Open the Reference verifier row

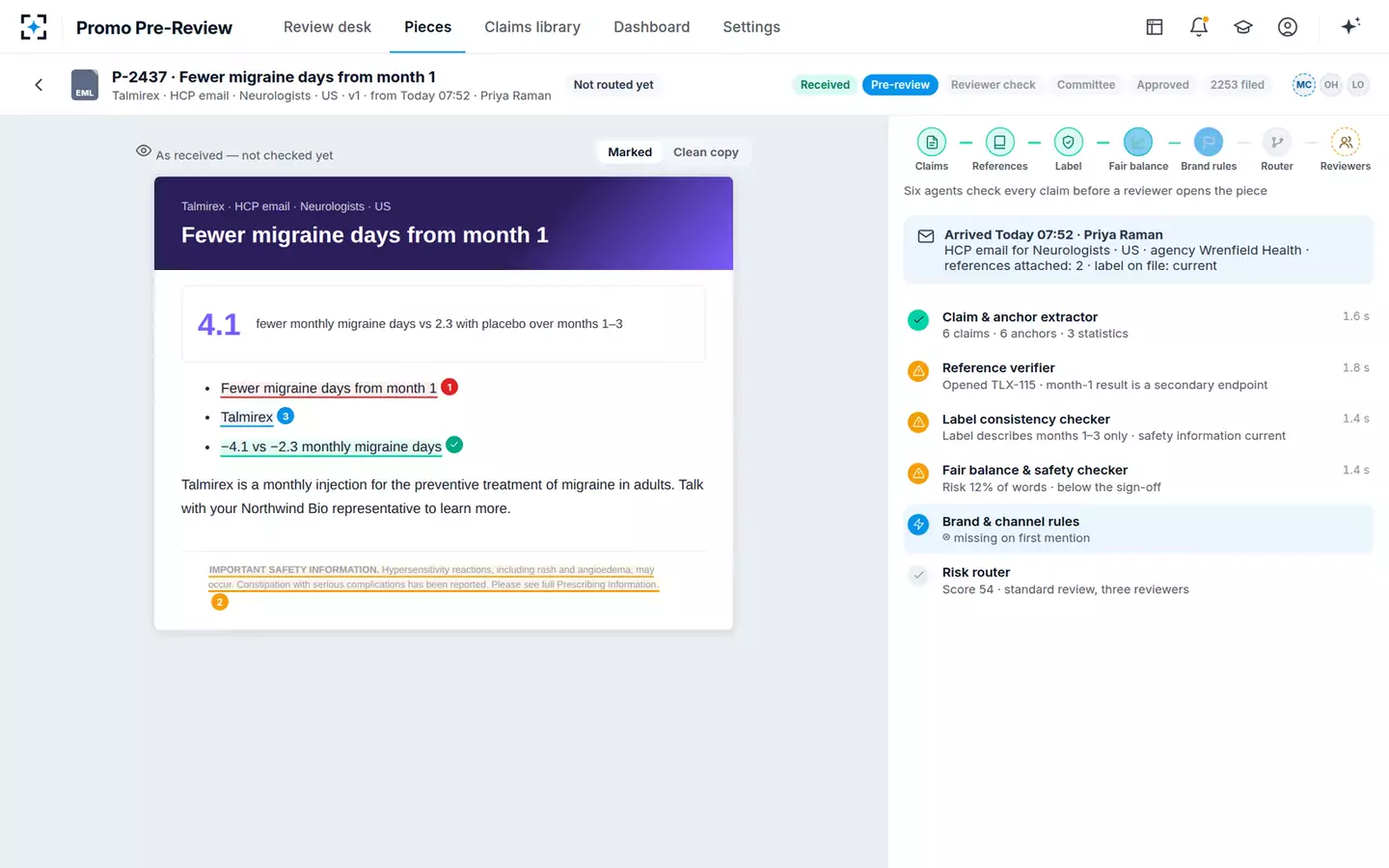coord(1138,376)
